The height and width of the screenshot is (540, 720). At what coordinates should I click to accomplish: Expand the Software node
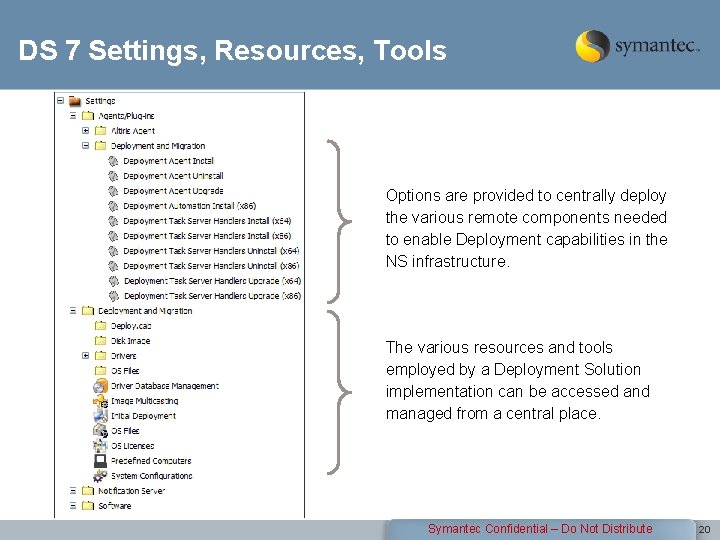(x=73, y=506)
